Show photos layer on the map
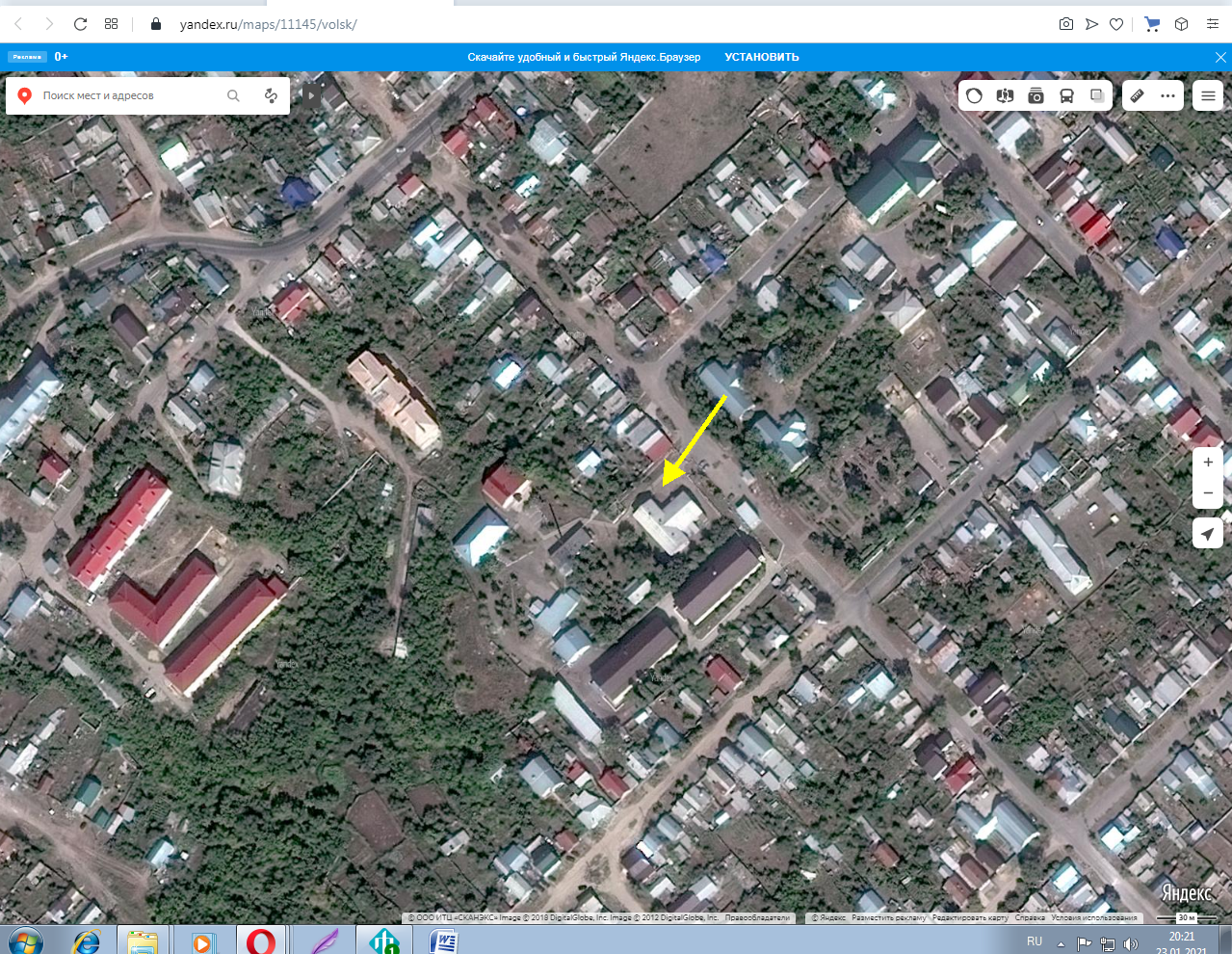1232x954 pixels. [x=1035, y=95]
